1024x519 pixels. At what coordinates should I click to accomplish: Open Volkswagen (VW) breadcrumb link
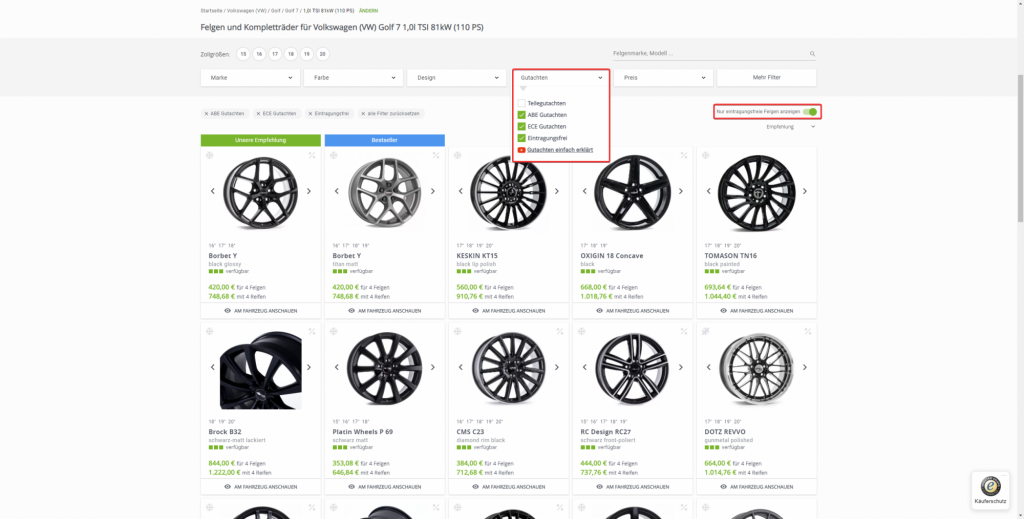click(247, 11)
